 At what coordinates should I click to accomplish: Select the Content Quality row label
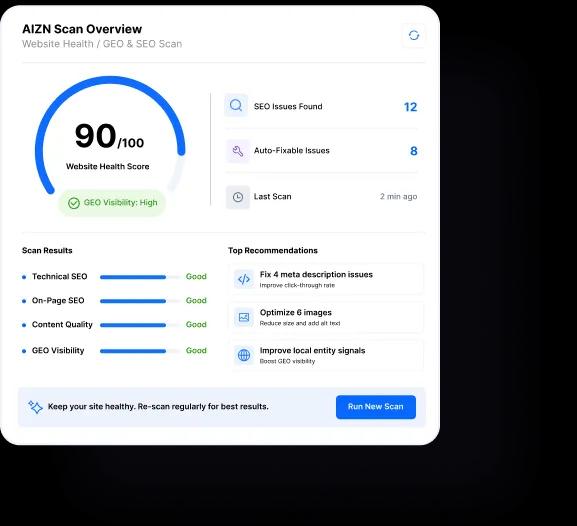click(62, 325)
